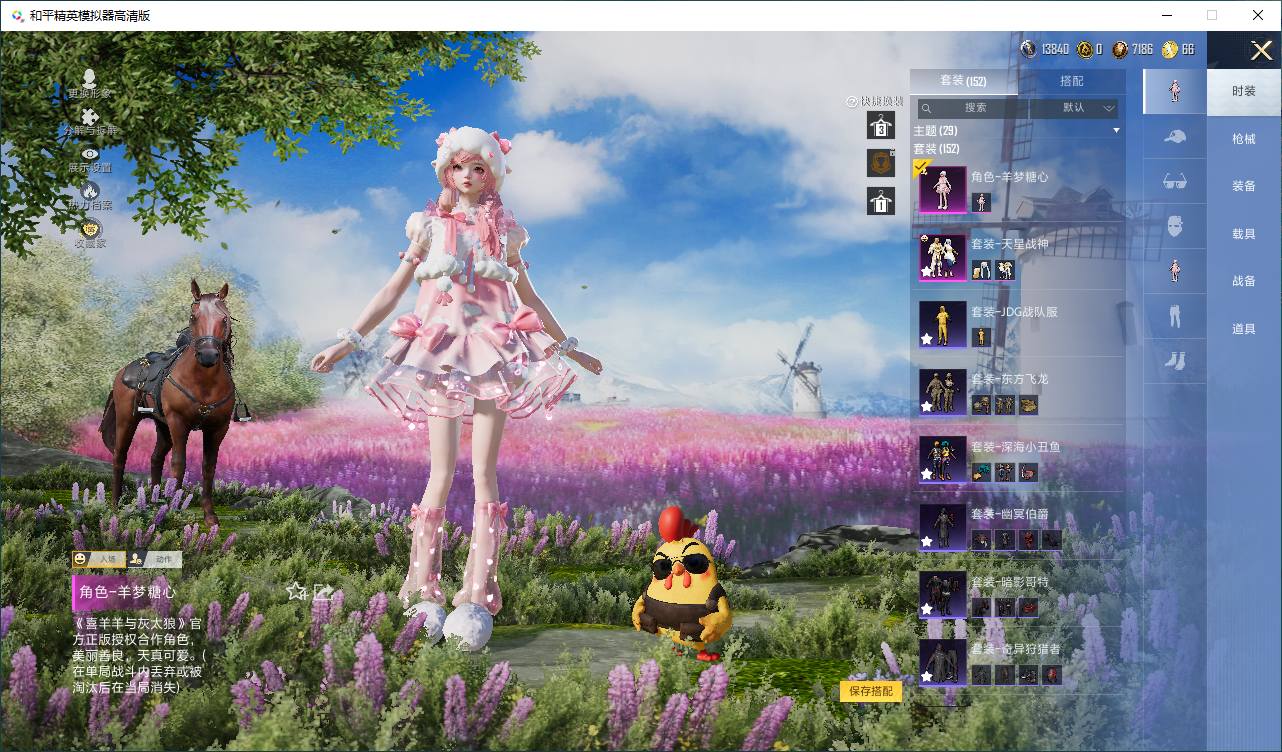Click the 套装-天星战神 title text
The image size is (1282, 752).
pyautogui.click(x=1009, y=244)
